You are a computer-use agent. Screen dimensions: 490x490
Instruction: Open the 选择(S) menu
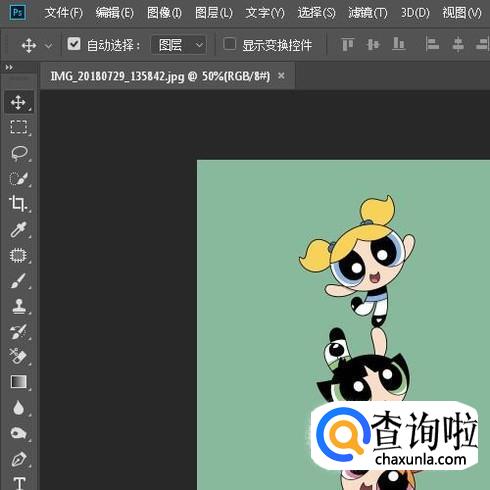click(x=316, y=13)
